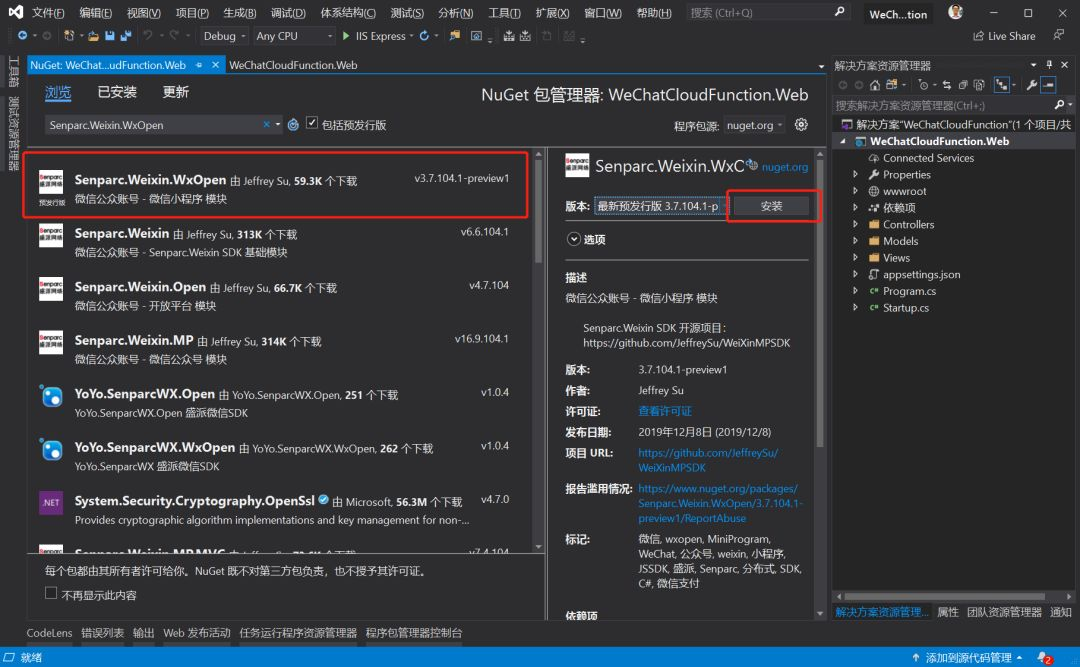Select Startup.cs in Solution Explorer
This screenshot has width=1080, height=667.
click(906, 308)
